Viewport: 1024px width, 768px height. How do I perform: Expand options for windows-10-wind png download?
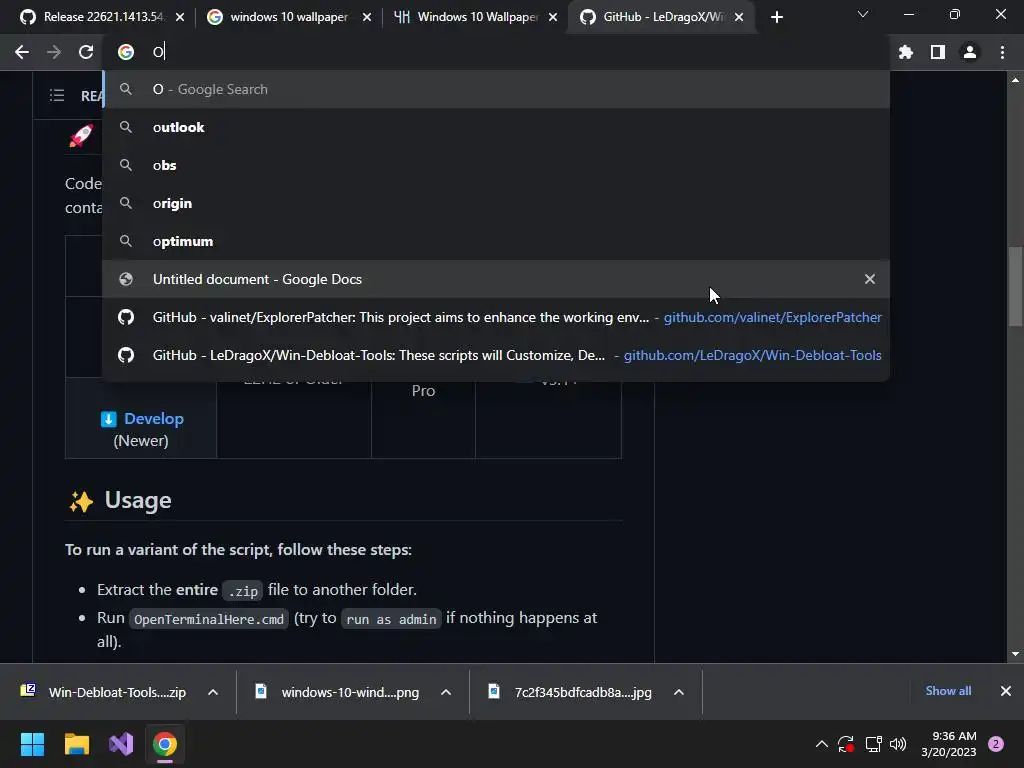[446, 692]
